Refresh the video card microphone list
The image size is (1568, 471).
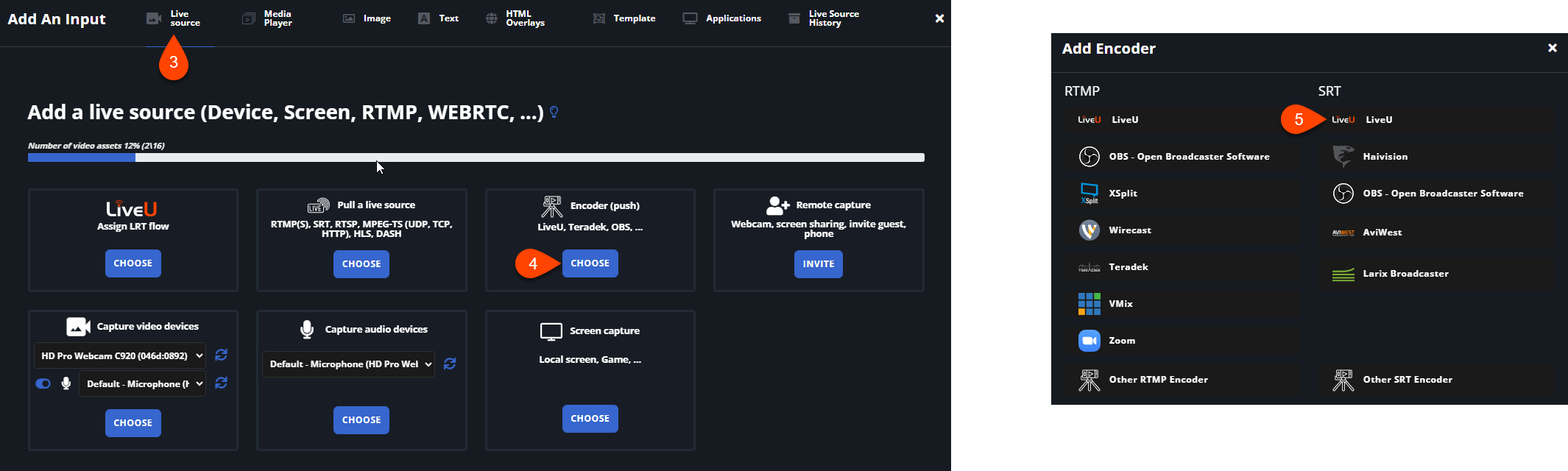(221, 383)
